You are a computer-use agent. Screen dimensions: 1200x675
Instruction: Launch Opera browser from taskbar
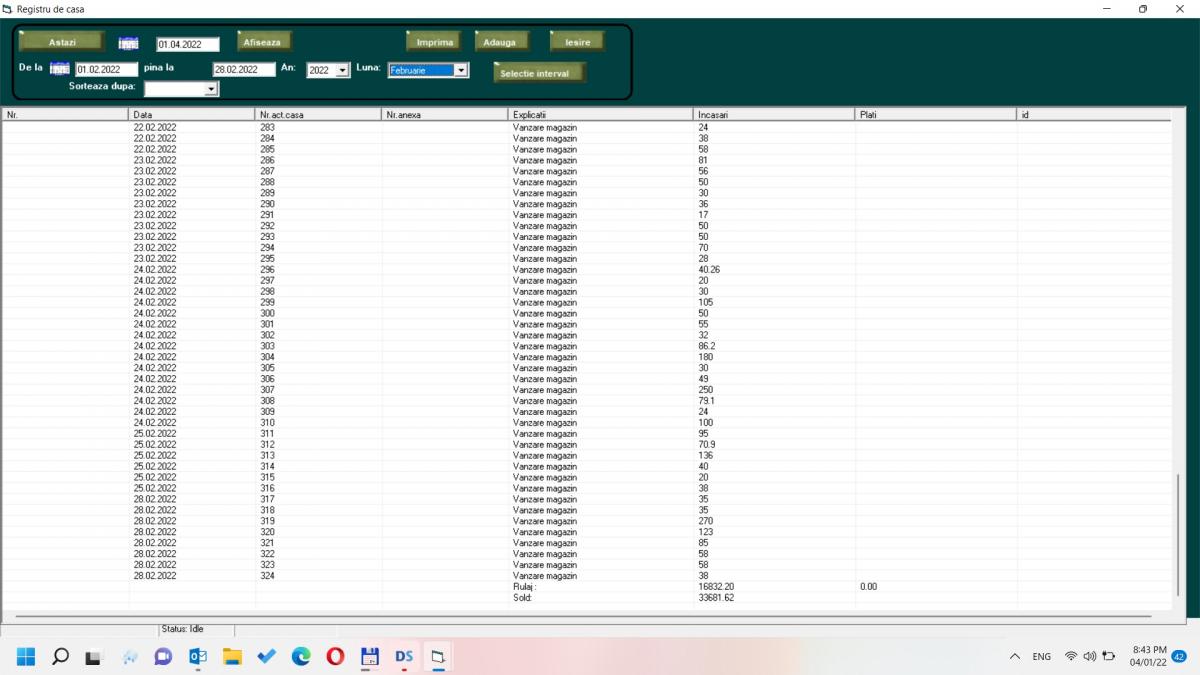pos(335,656)
